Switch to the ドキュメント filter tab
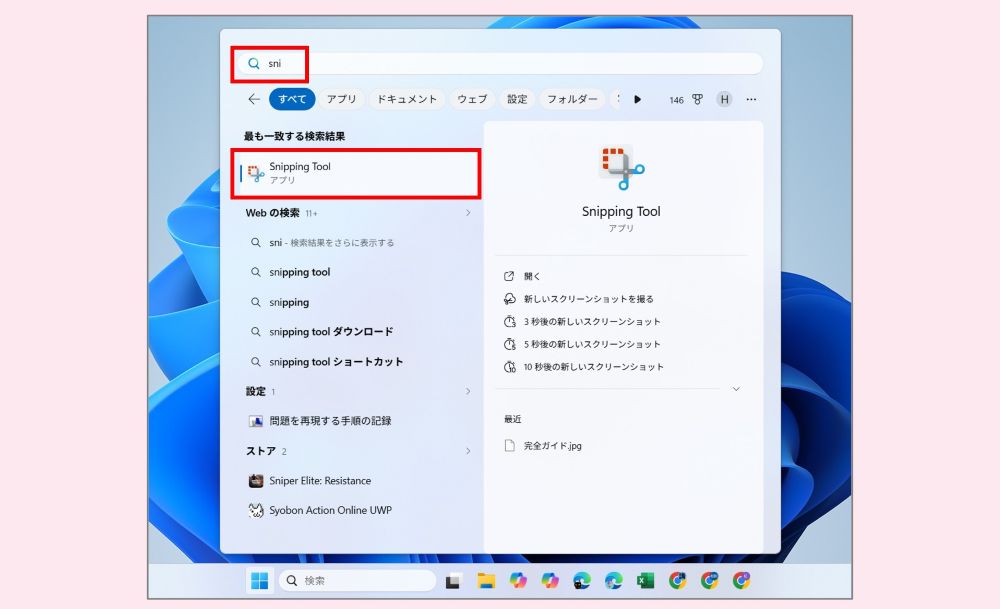 (407, 99)
